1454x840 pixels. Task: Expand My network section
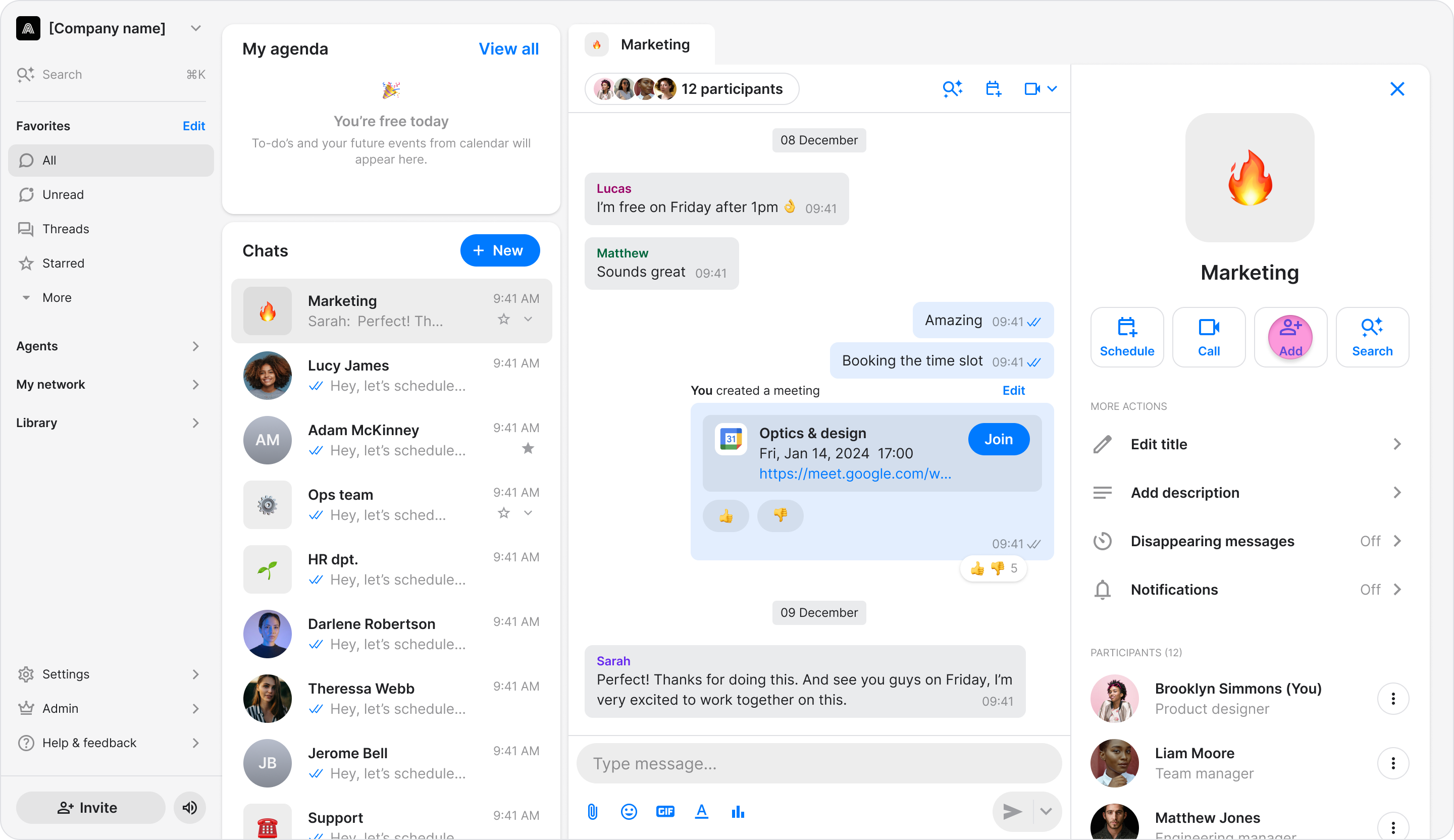[110, 384]
